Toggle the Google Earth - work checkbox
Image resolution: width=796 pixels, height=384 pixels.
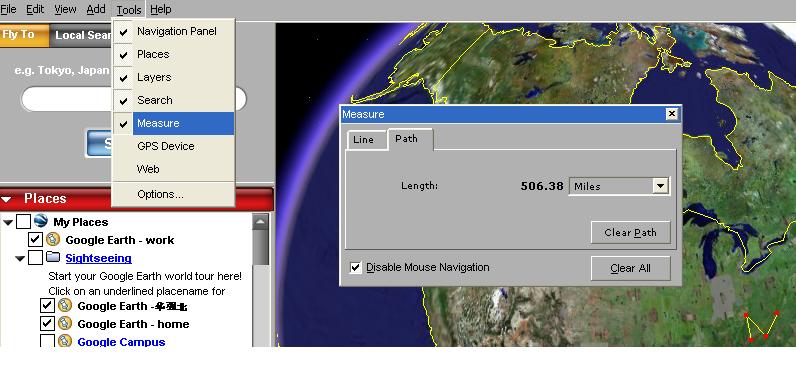35,239
